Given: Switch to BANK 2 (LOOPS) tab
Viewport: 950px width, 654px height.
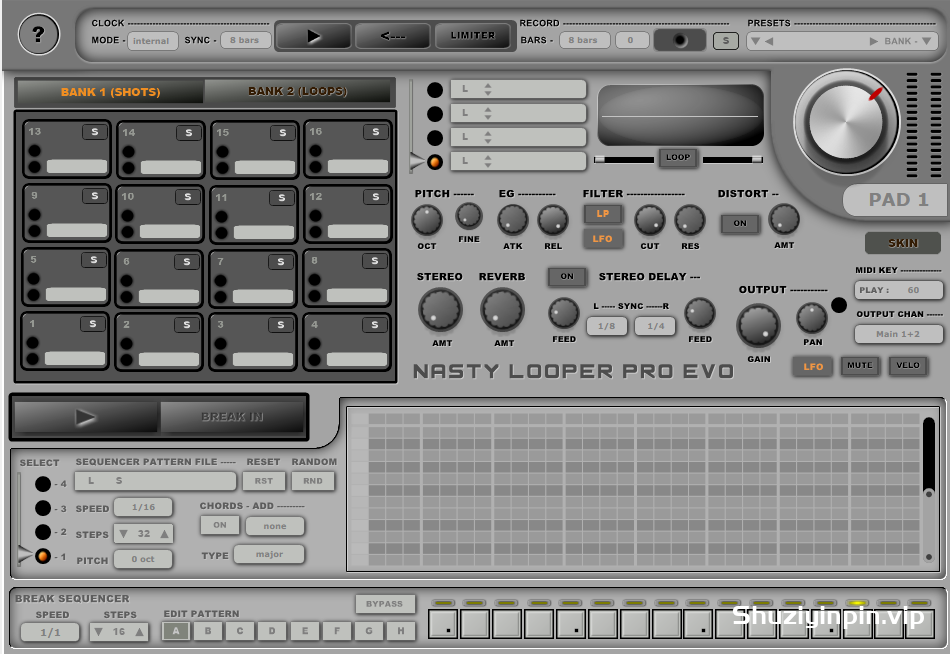Looking at the screenshot, I should pos(297,92).
